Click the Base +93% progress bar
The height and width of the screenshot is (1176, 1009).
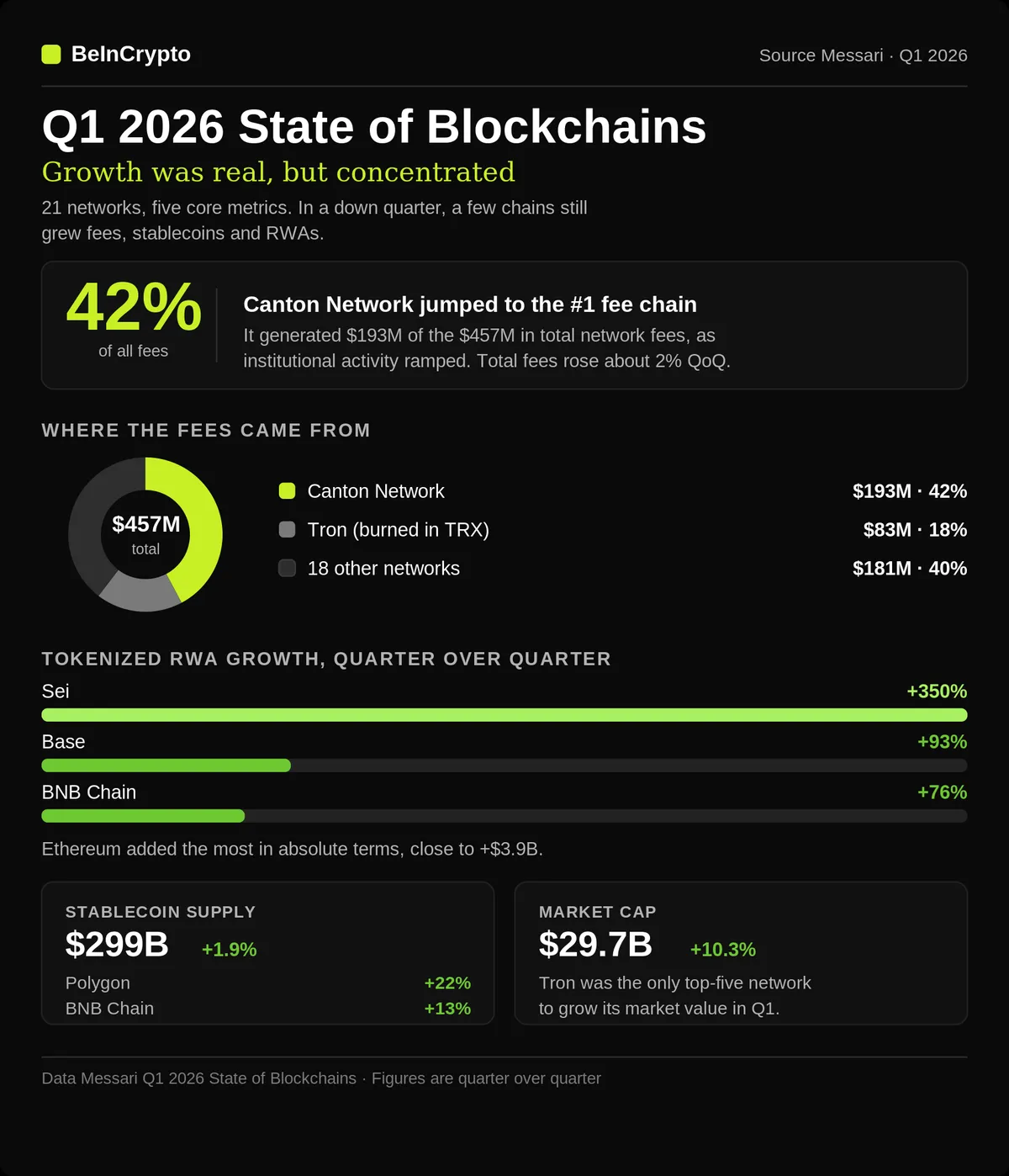(x=504, y=765)
